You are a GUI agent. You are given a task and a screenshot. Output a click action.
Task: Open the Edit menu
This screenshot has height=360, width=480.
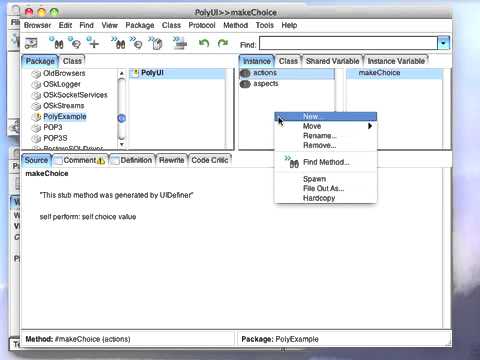65,25
